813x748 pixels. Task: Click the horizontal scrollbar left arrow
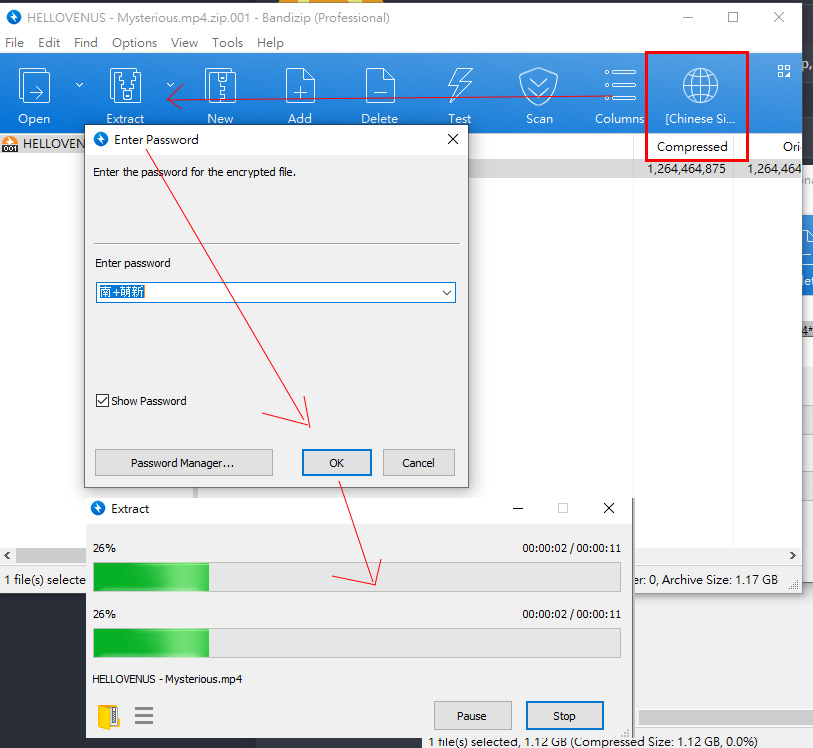(7, 555)
